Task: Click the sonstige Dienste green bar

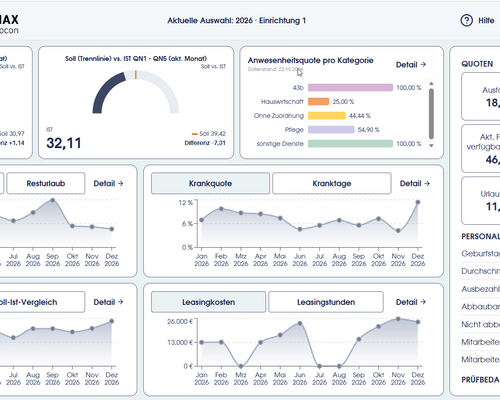Action: coord(350,144)
